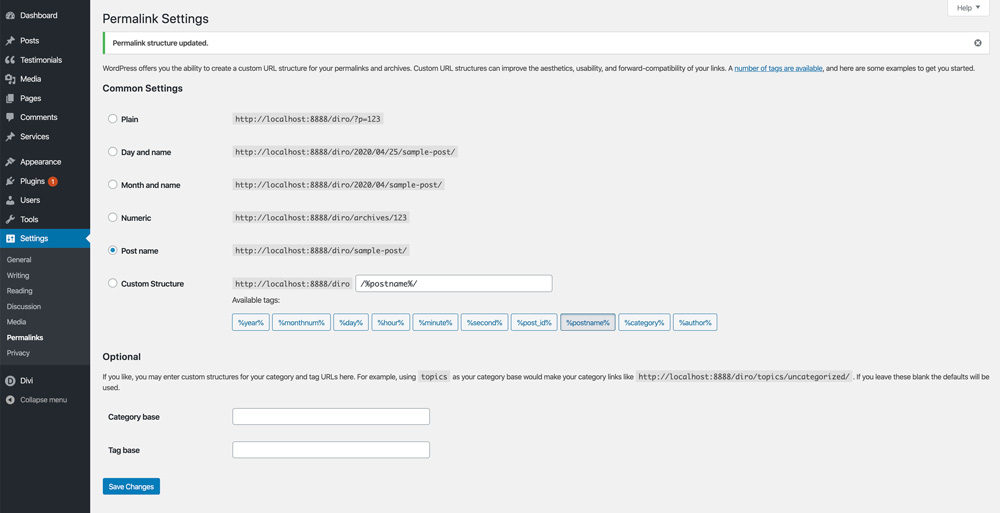The height and width of the screenshot is (513, 1000).
Task: Click the Permalink Settings page title
Action: click(x=156, y=19)
